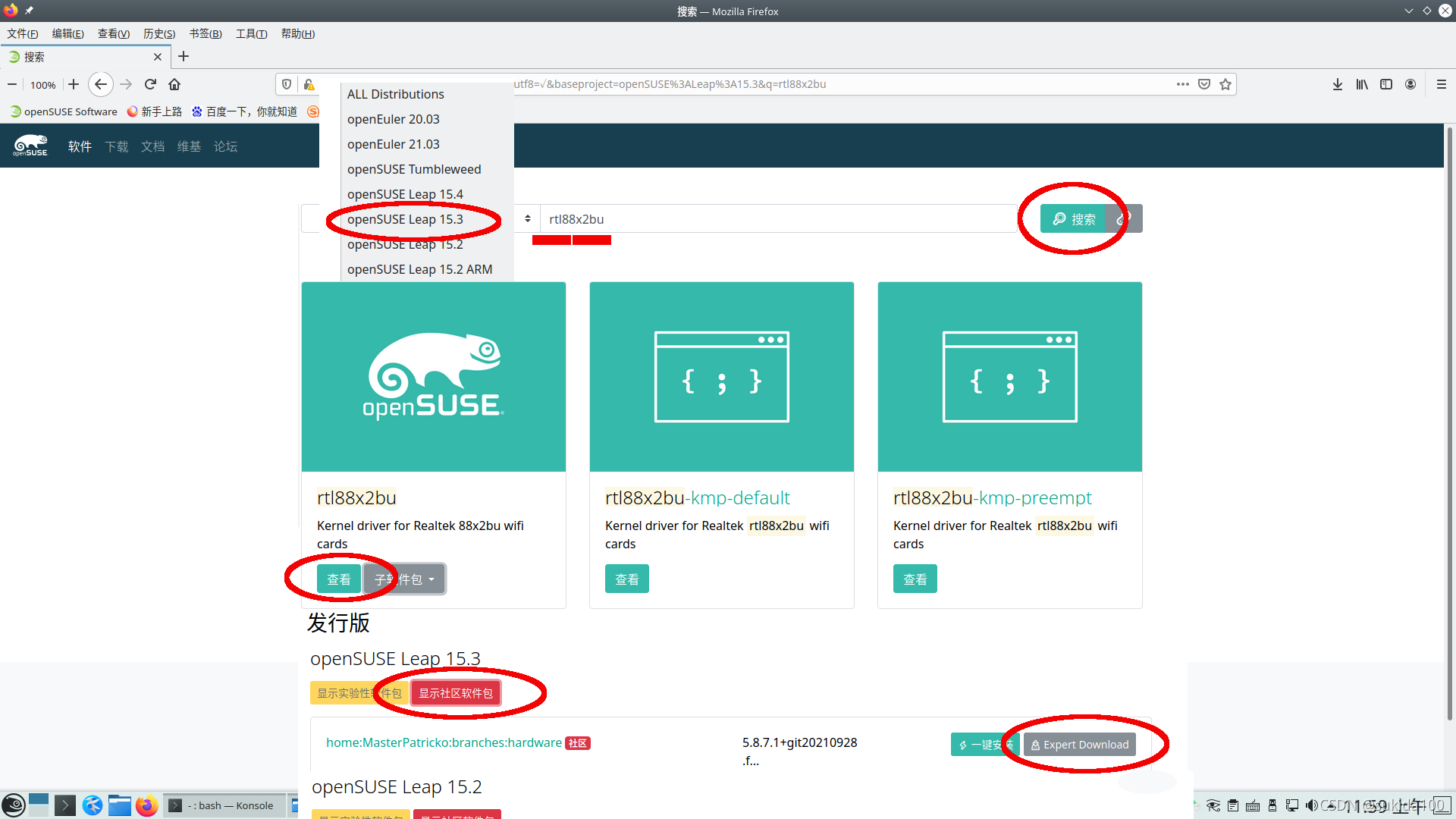Save page to Pocket

click(1204, 84)
